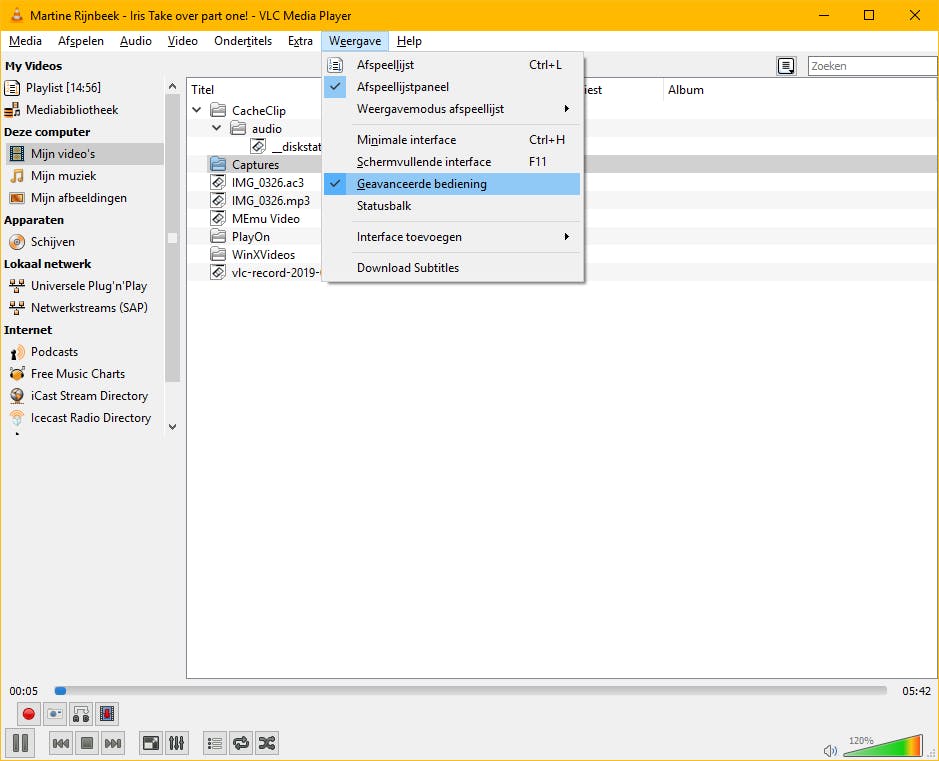Collapse the CacheClip folder
Viewport: 939px width, 761px height.
(196, 110)
